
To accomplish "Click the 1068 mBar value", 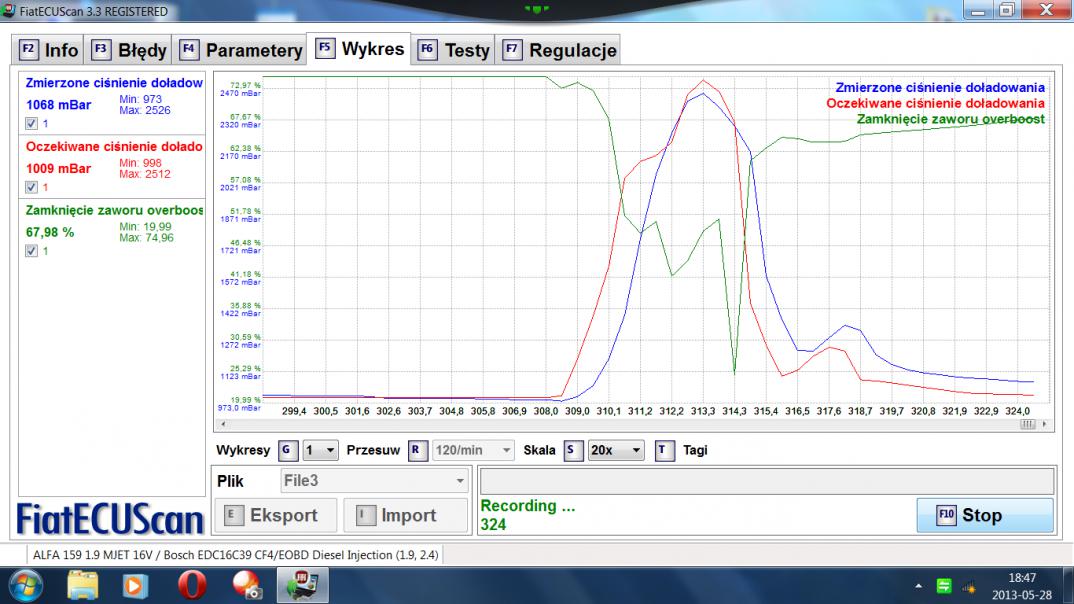I will (58, 105).
